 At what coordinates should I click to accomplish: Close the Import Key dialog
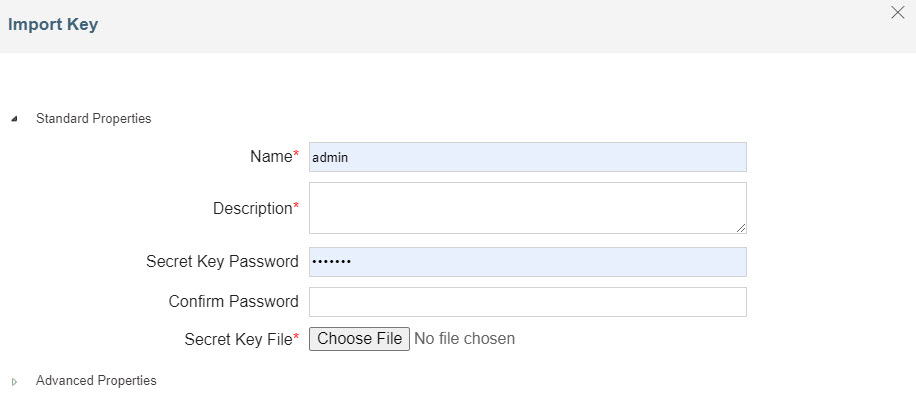(x=897, y=13)
